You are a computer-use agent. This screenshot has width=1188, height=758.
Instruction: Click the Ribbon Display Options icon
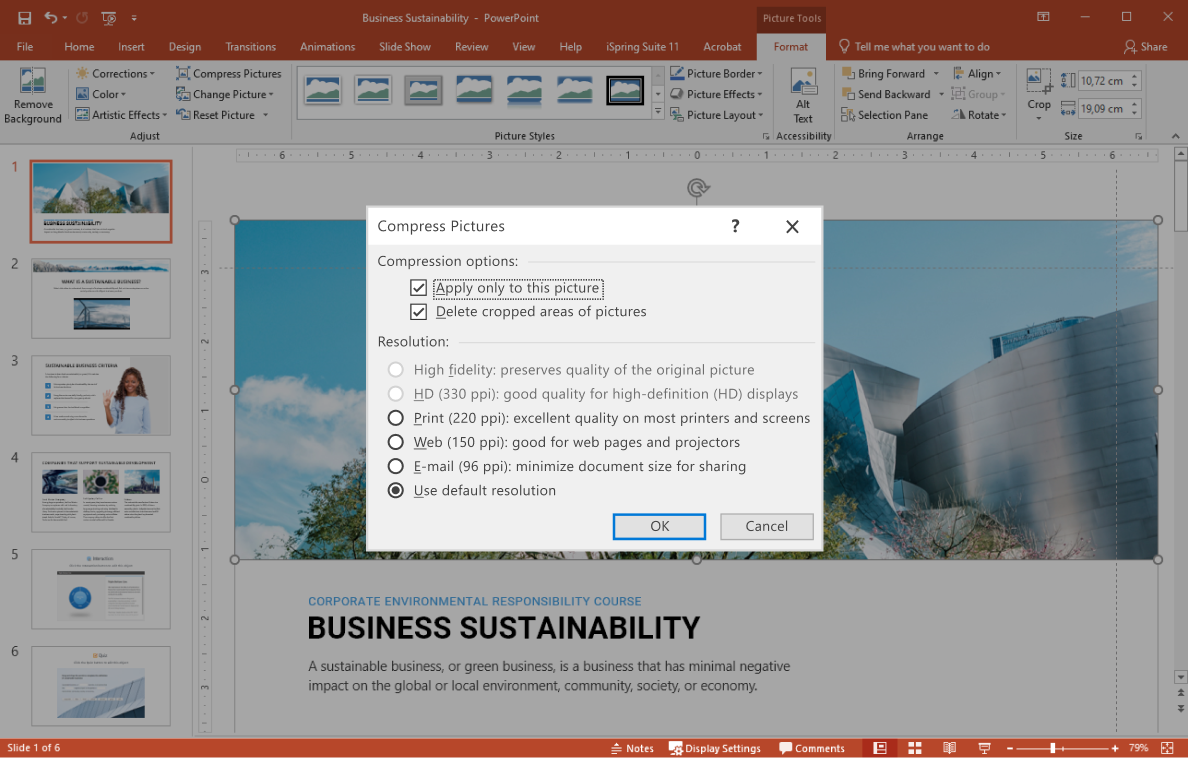click(1043, 17)
